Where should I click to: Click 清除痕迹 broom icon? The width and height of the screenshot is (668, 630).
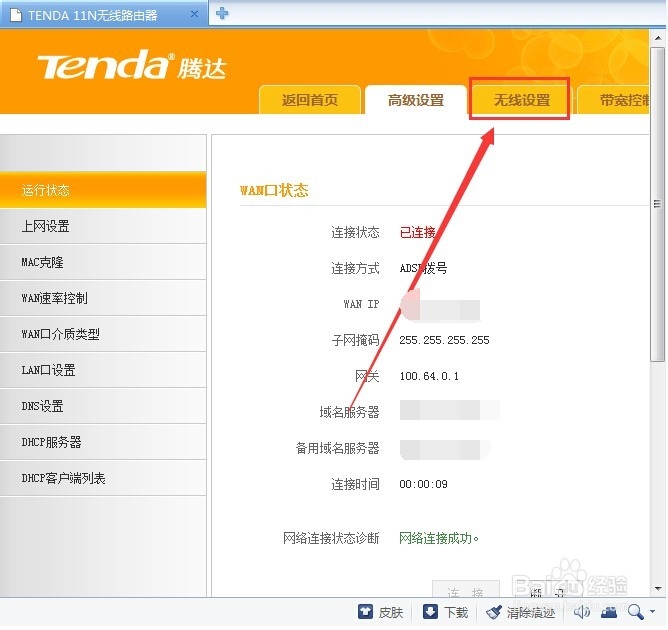(x=495, y=613)
